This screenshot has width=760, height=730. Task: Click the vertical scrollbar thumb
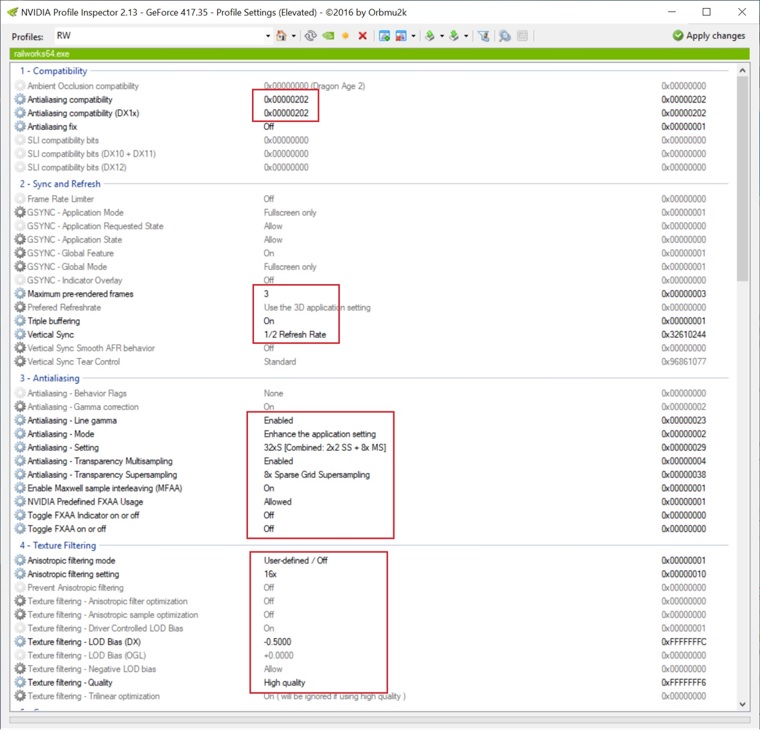point(742,178)
